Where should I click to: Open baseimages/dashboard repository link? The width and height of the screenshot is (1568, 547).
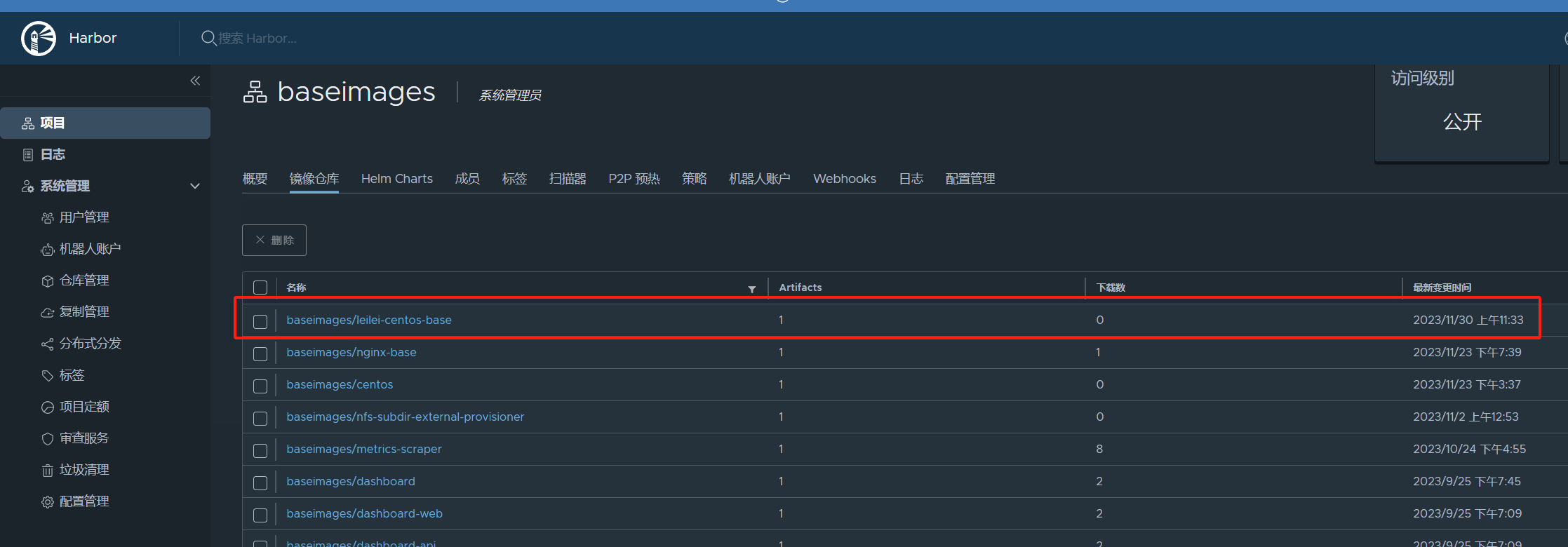coord(351,481)
